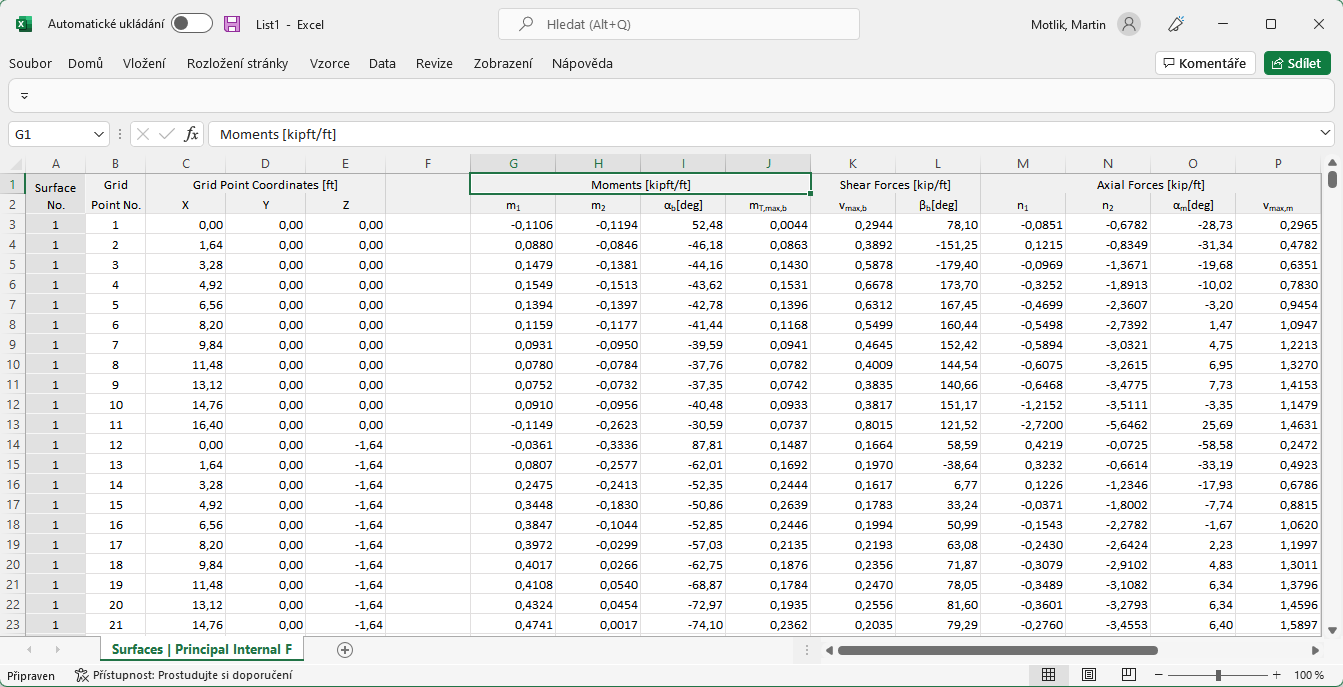Click the green Sdílet button
This screenshot has height=687, width=1343.
pos(1297,62)
